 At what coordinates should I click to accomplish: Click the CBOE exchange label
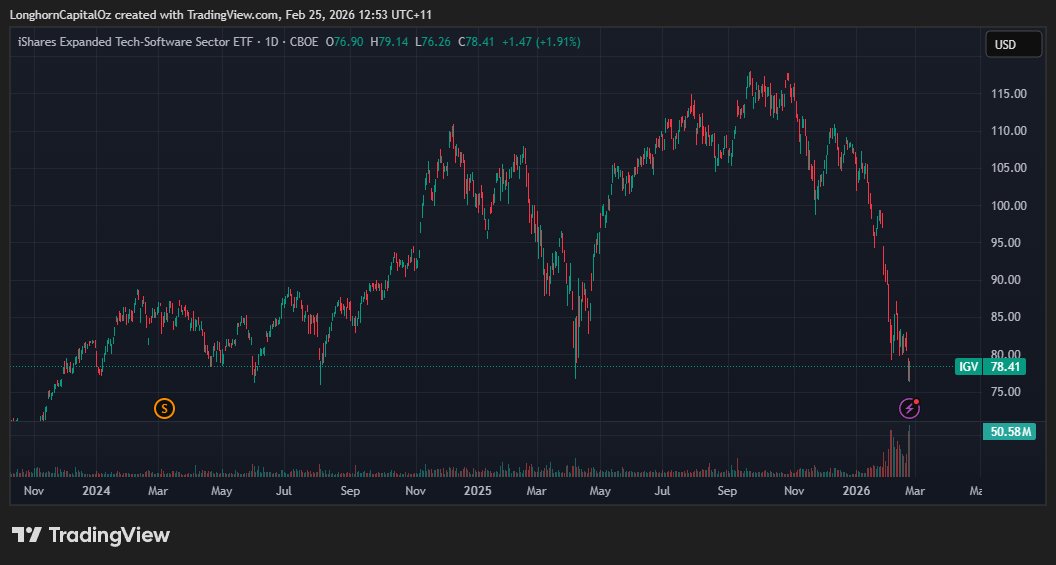[x=304, y=42]
